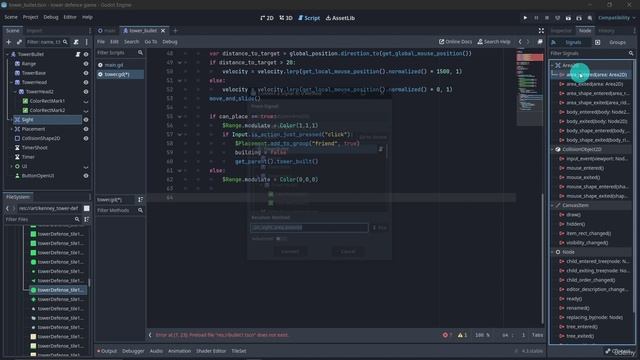
Task: Toggle visibility of CollisionShape2D node
Action: pos(86,138)
